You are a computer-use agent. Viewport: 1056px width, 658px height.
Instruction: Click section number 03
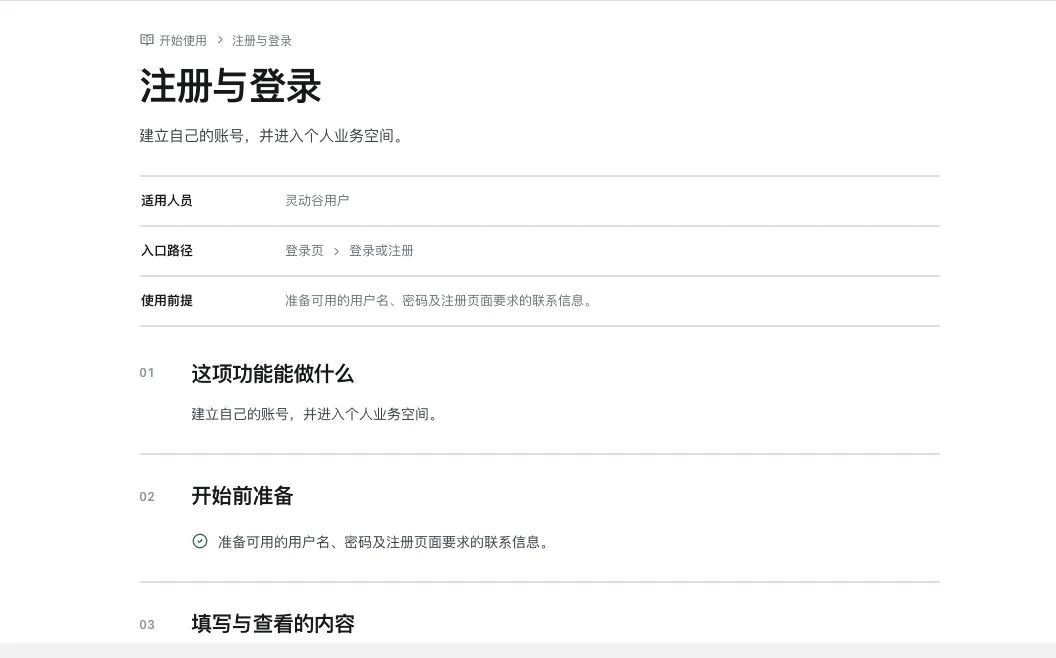point(147,624)
